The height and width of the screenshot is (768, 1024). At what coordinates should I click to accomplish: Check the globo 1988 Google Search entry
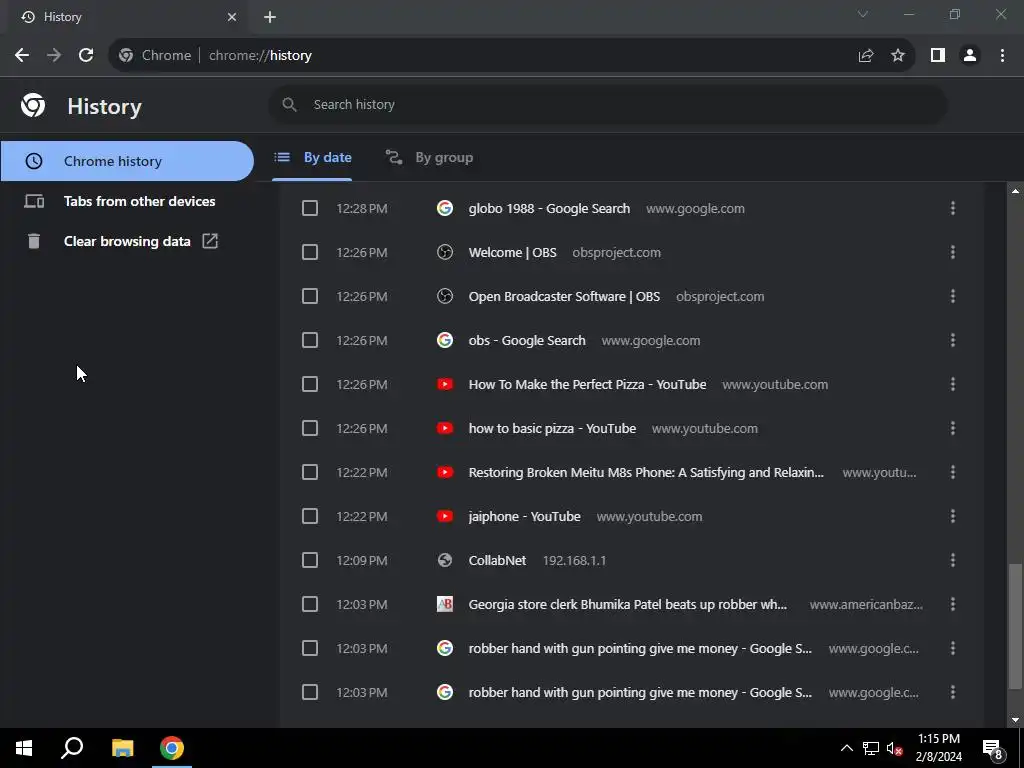point(310,208)
